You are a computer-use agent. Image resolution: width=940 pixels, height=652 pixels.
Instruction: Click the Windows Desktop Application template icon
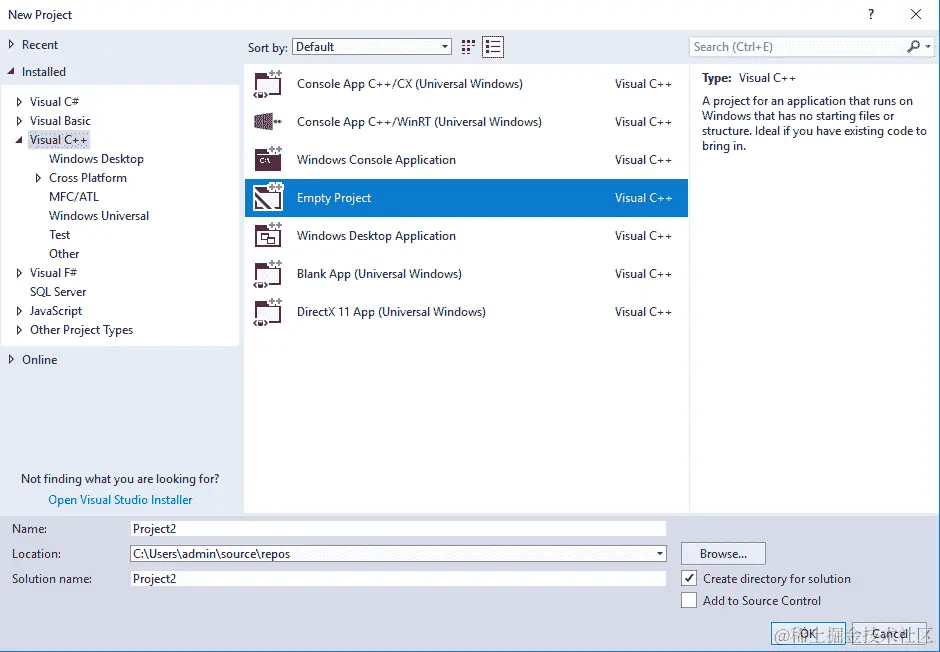pyautogui.click(x=268, y=236)
